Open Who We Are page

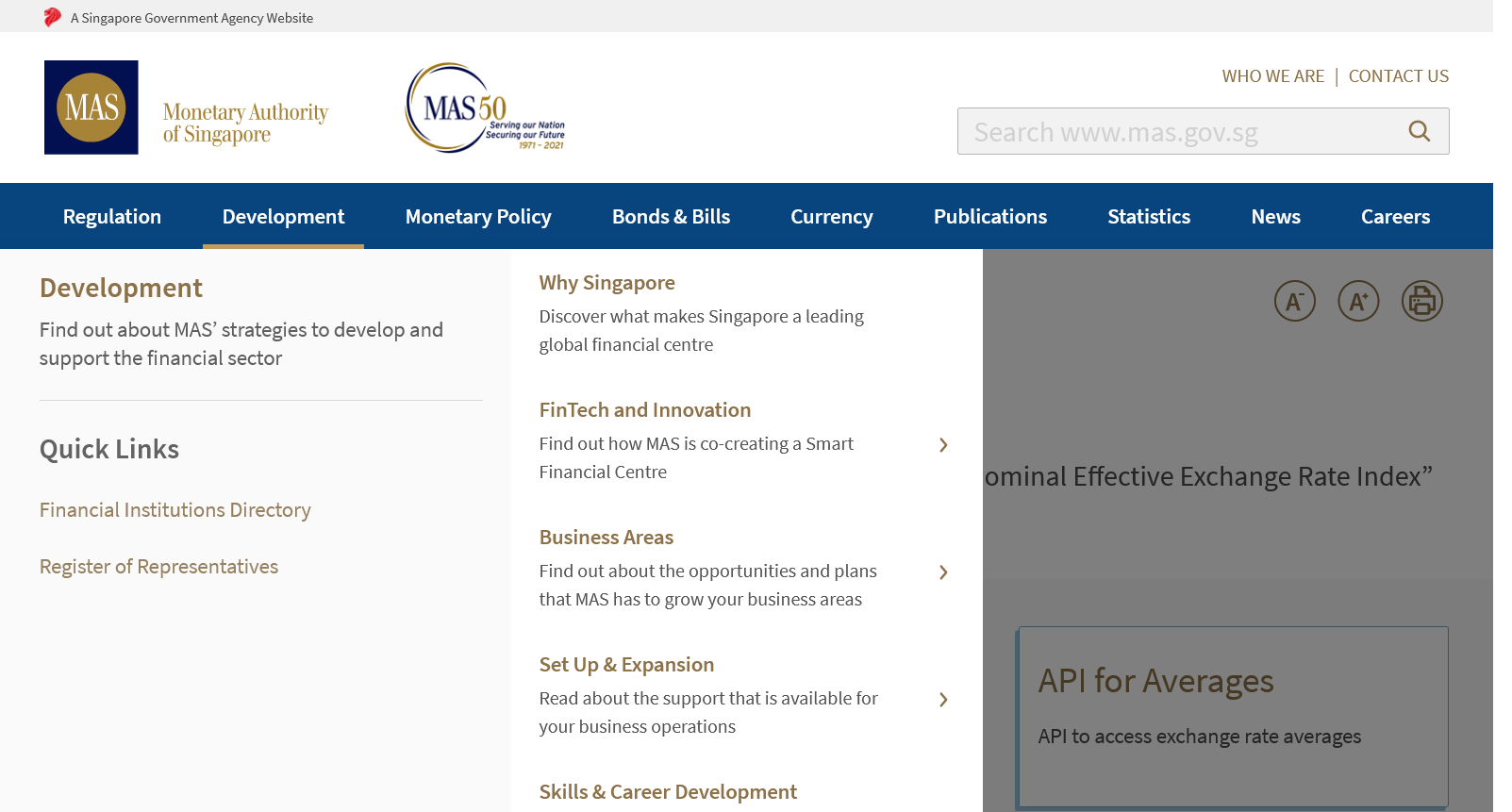click(x=1272, y=76)
